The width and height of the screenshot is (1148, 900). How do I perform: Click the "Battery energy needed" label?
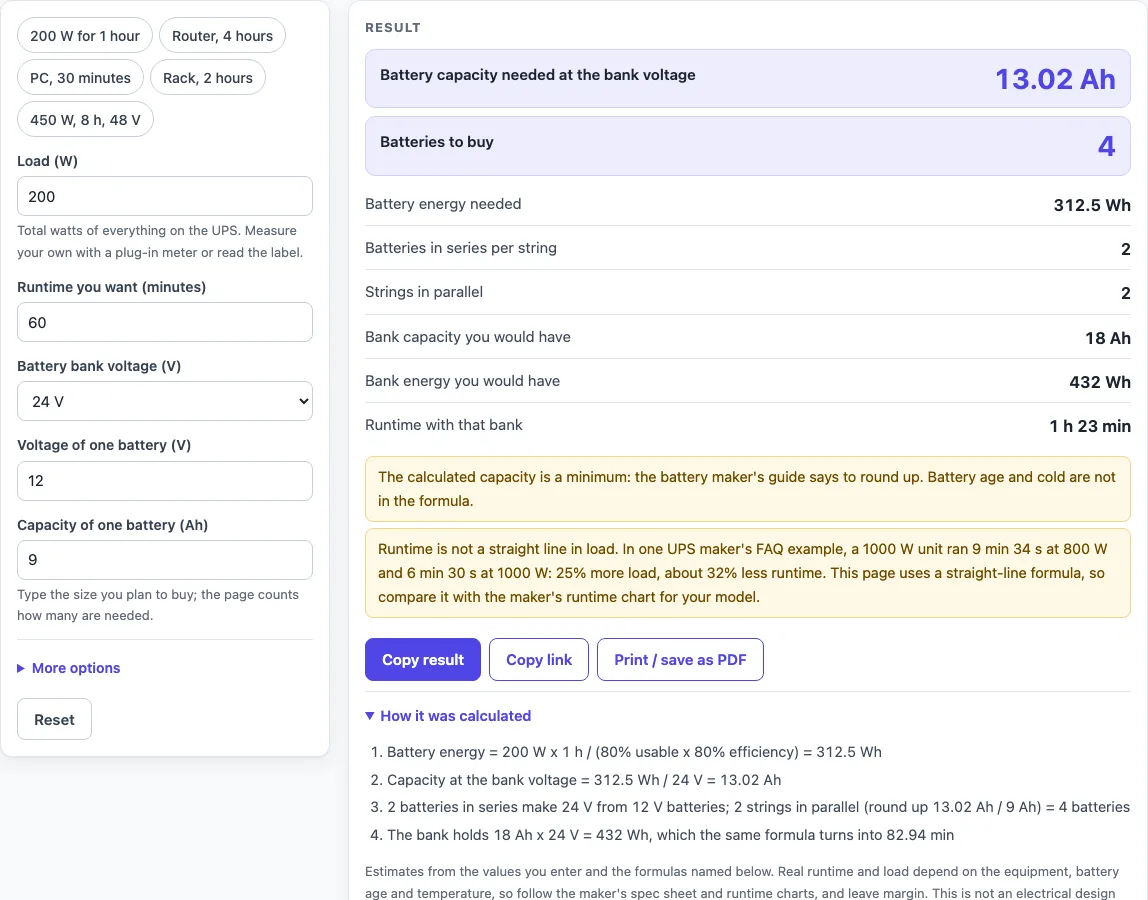pos(443,204)
